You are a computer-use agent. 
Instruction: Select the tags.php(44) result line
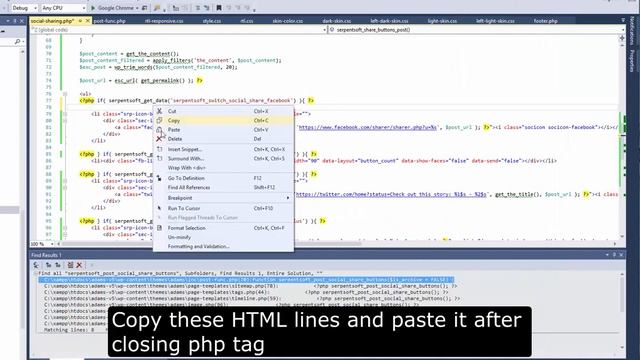pyautogui.click(x=246, y=292)
